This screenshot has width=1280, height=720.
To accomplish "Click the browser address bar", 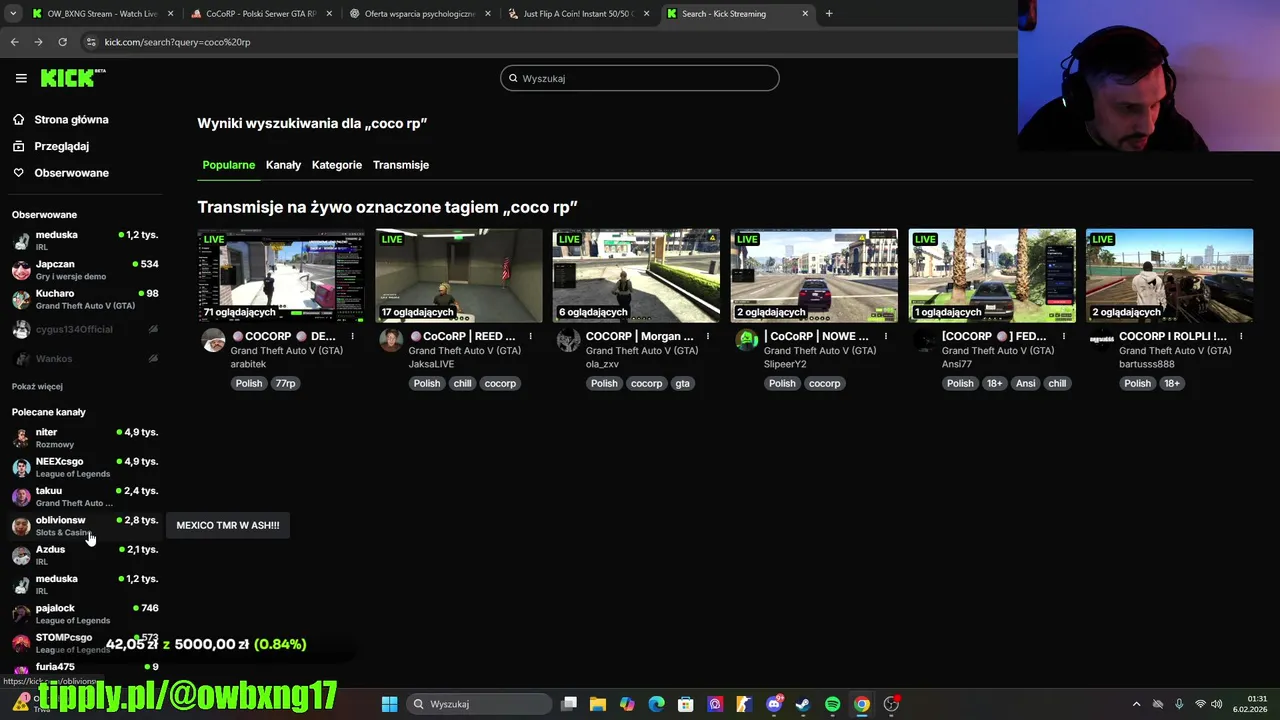I will point(540,42).
